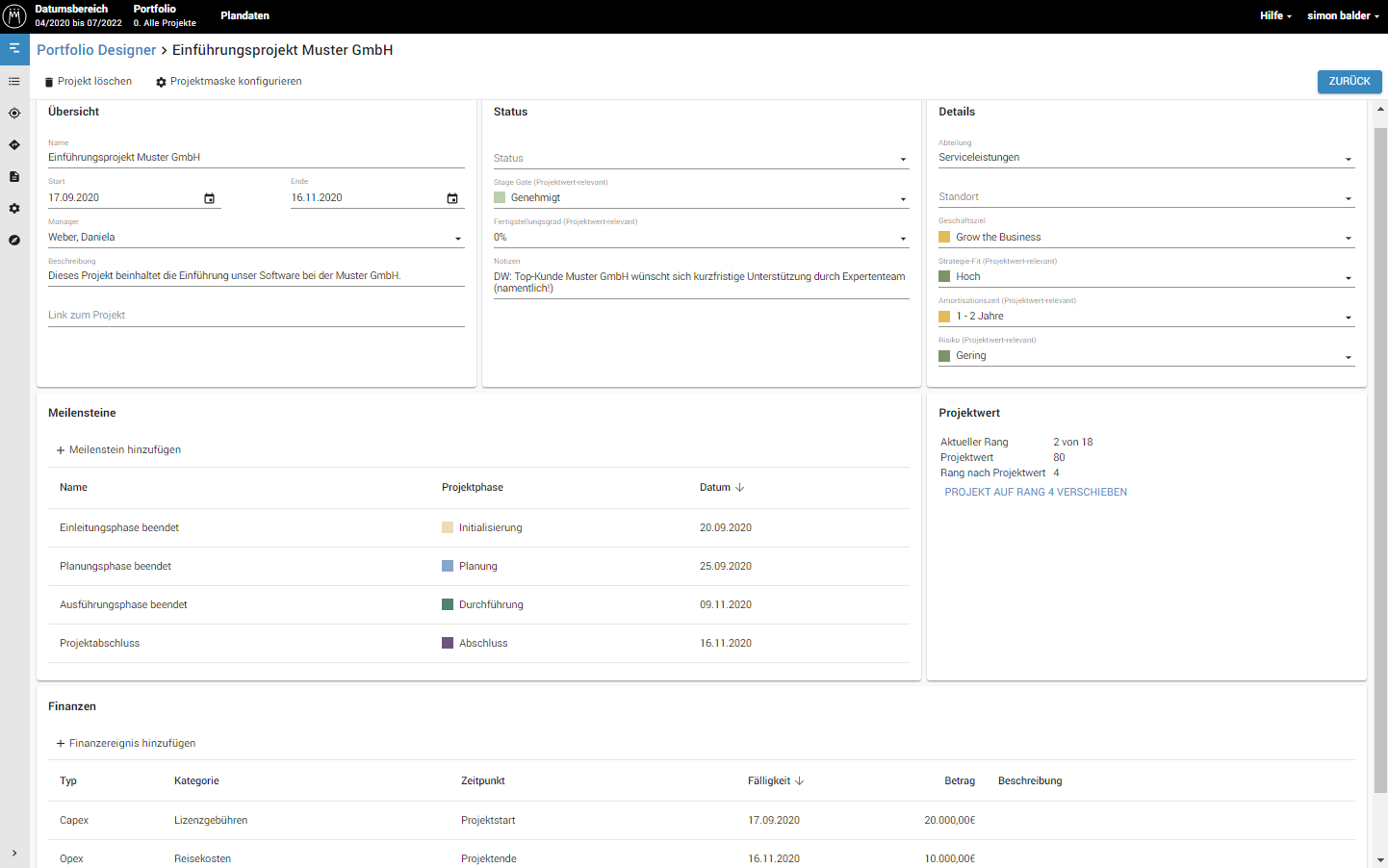This screenshot has height=868, width=1388.
Task: Toggle the blue navigation menu icon
Action: pyautogui.click(x=14, y=48)
